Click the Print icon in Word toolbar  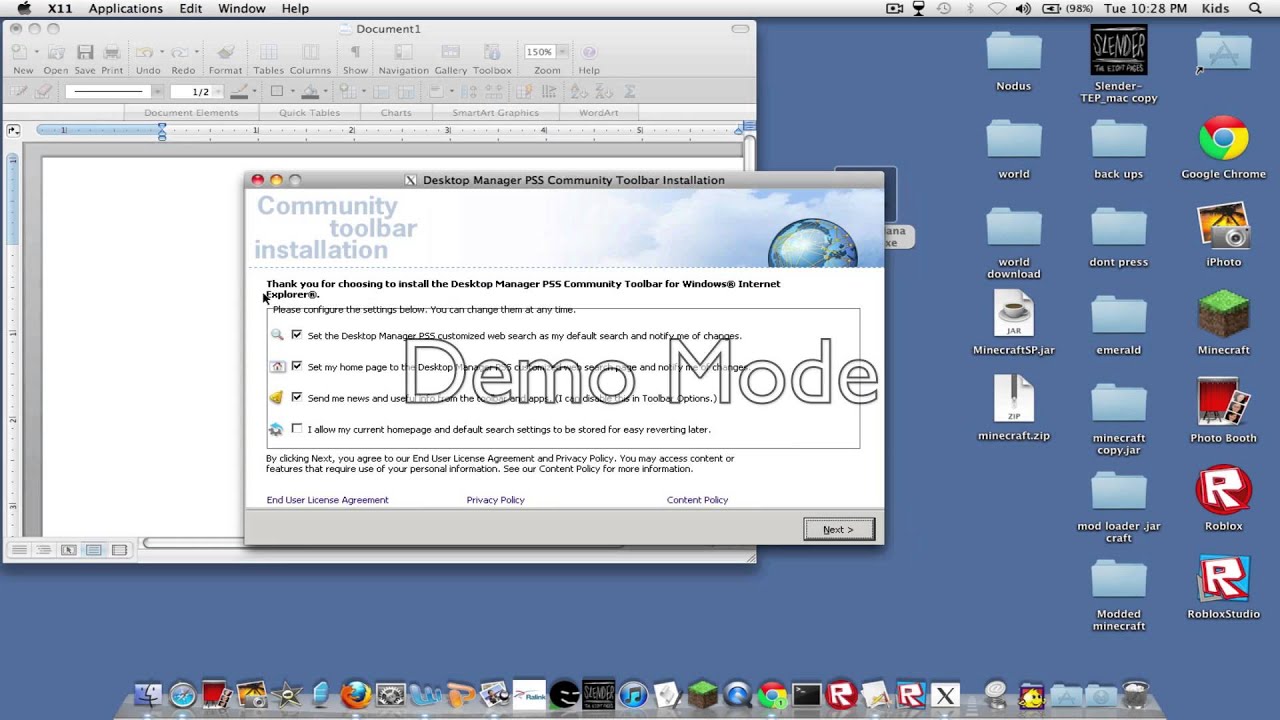112,52
